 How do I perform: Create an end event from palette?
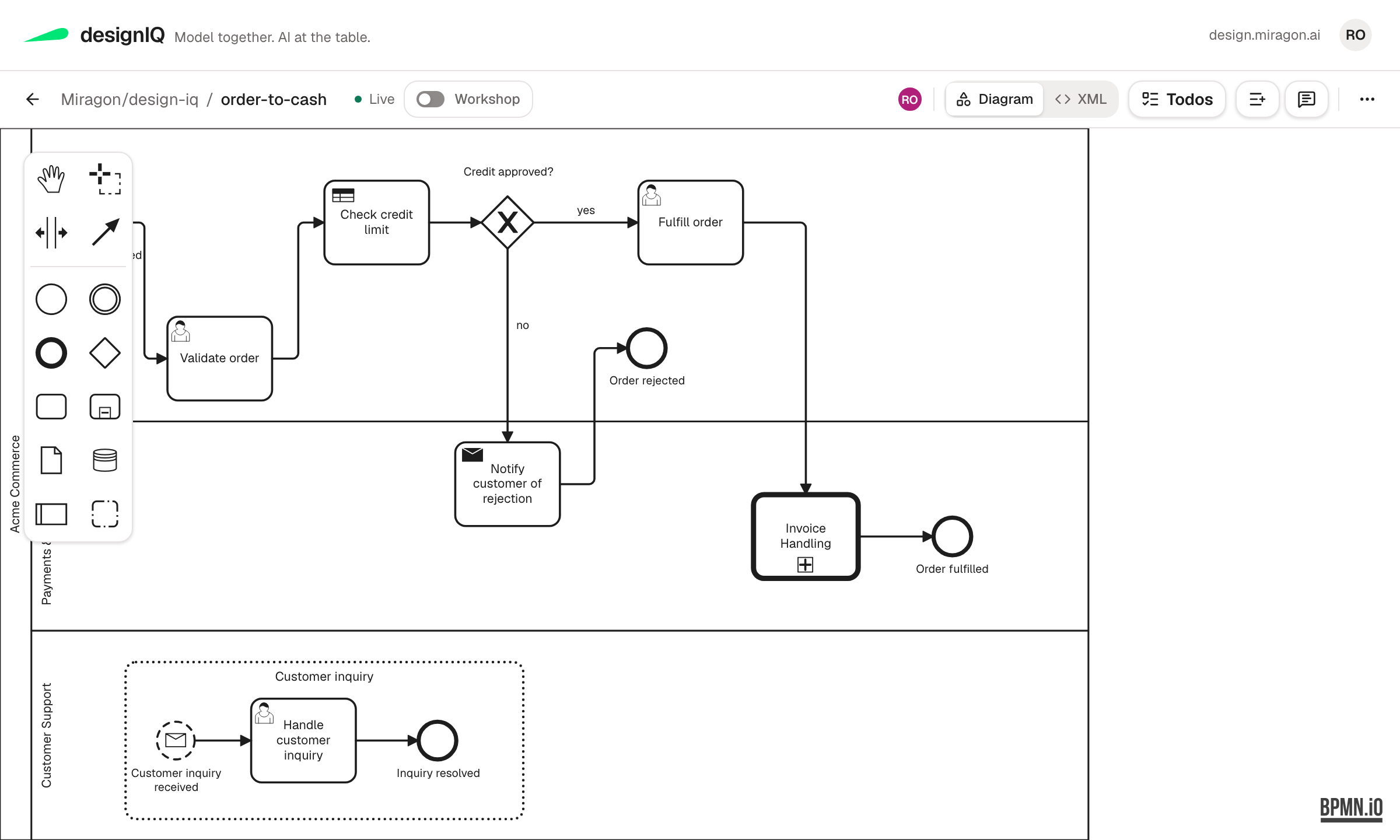point(51,353)
